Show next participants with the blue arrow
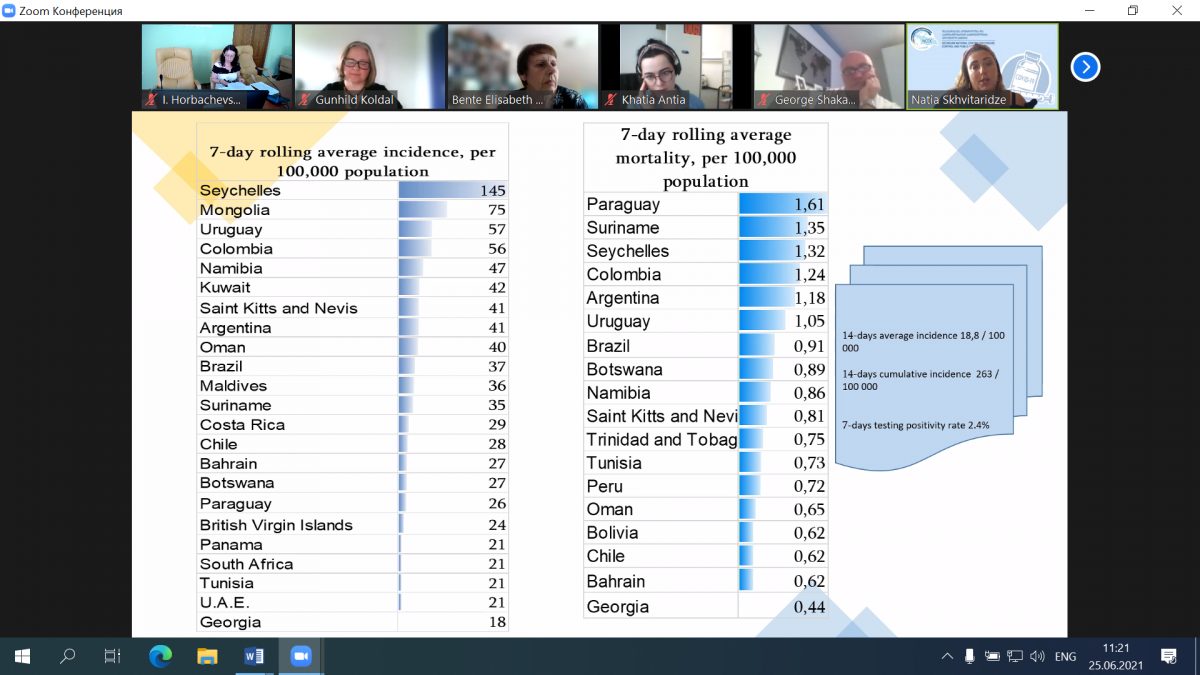This screenshot has width=1200, height=675. [x=1085, y=67]
